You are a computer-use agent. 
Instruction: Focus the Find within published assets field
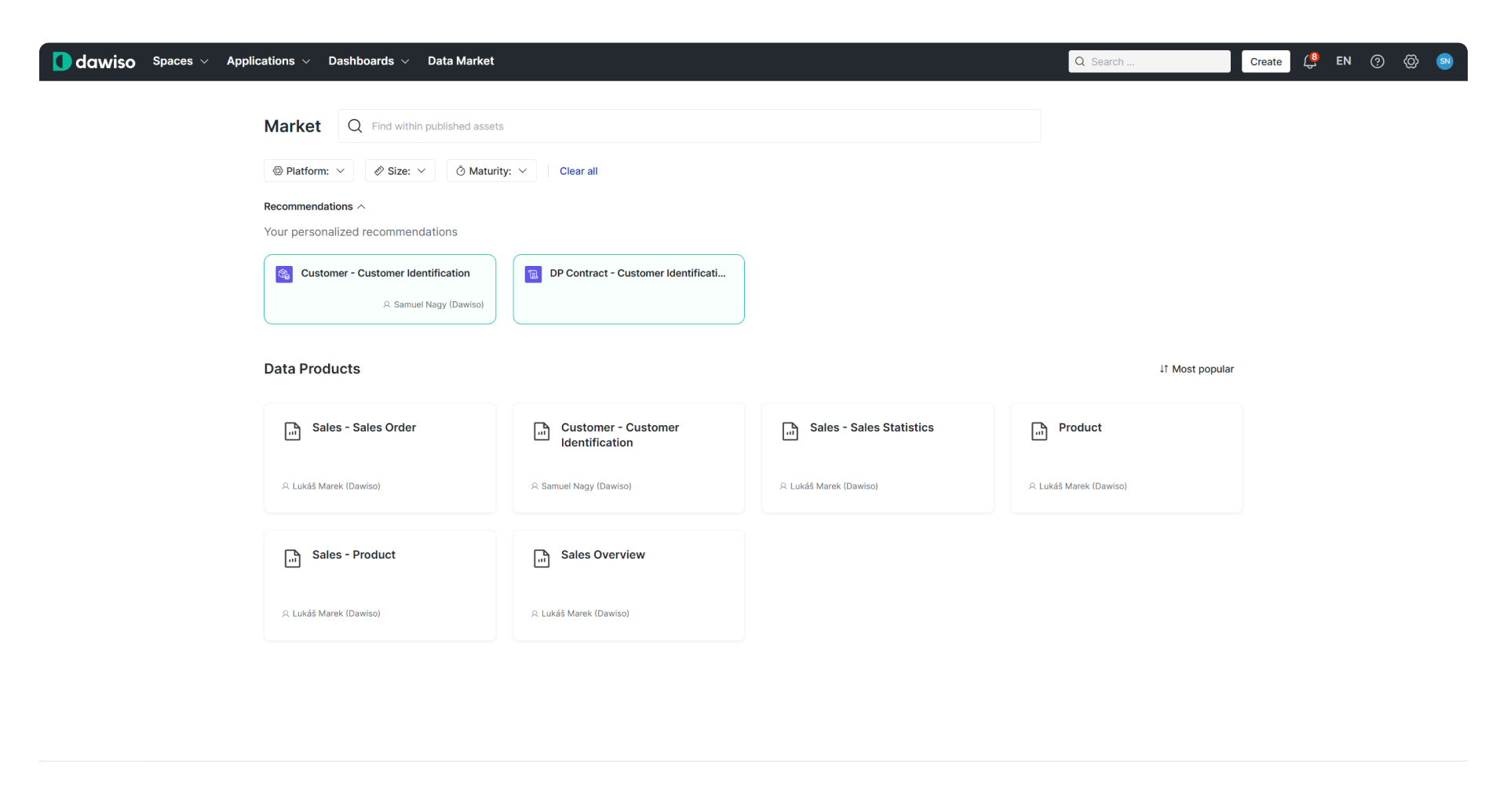pyautogui.click(x=699, y=126)
